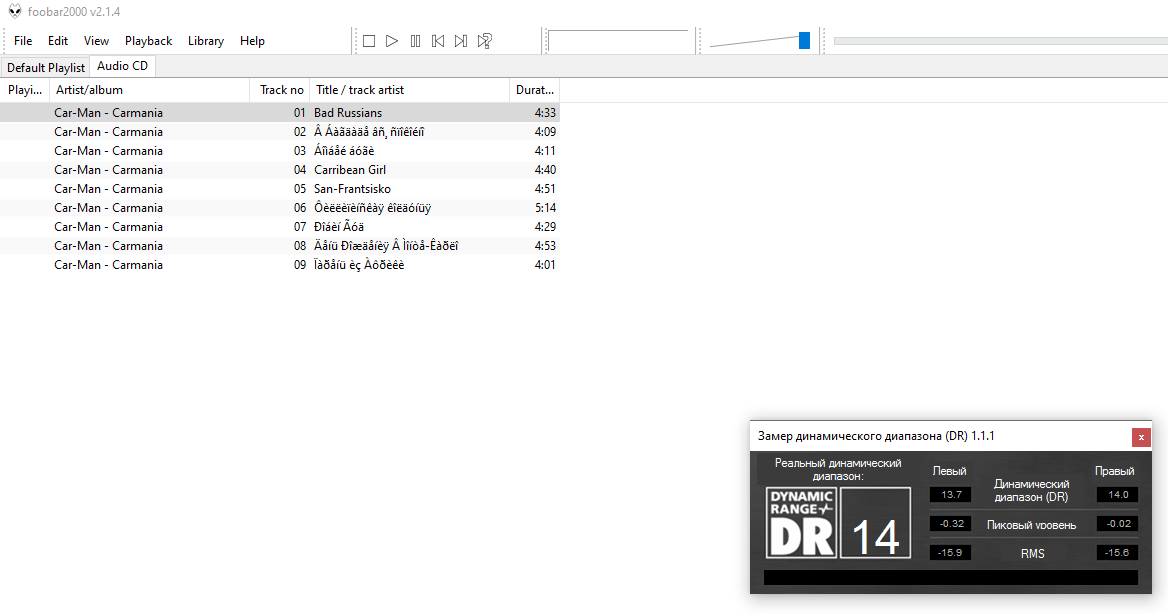Click the track number 03 cell
Viewport: 1168px width, 615px height.
pyautogui.click(x=299, y=150)
